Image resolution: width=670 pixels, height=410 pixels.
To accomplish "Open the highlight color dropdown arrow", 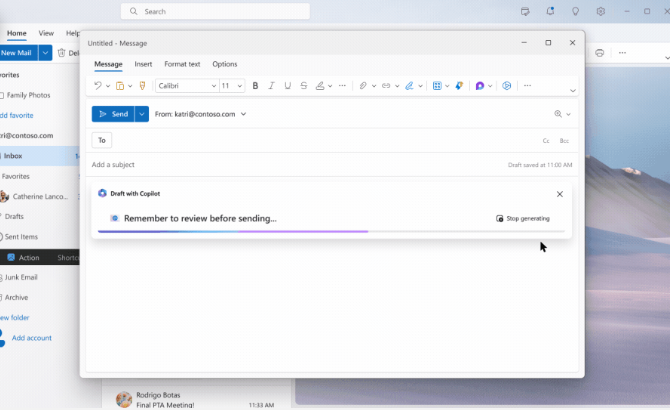I will pos(330,86).
